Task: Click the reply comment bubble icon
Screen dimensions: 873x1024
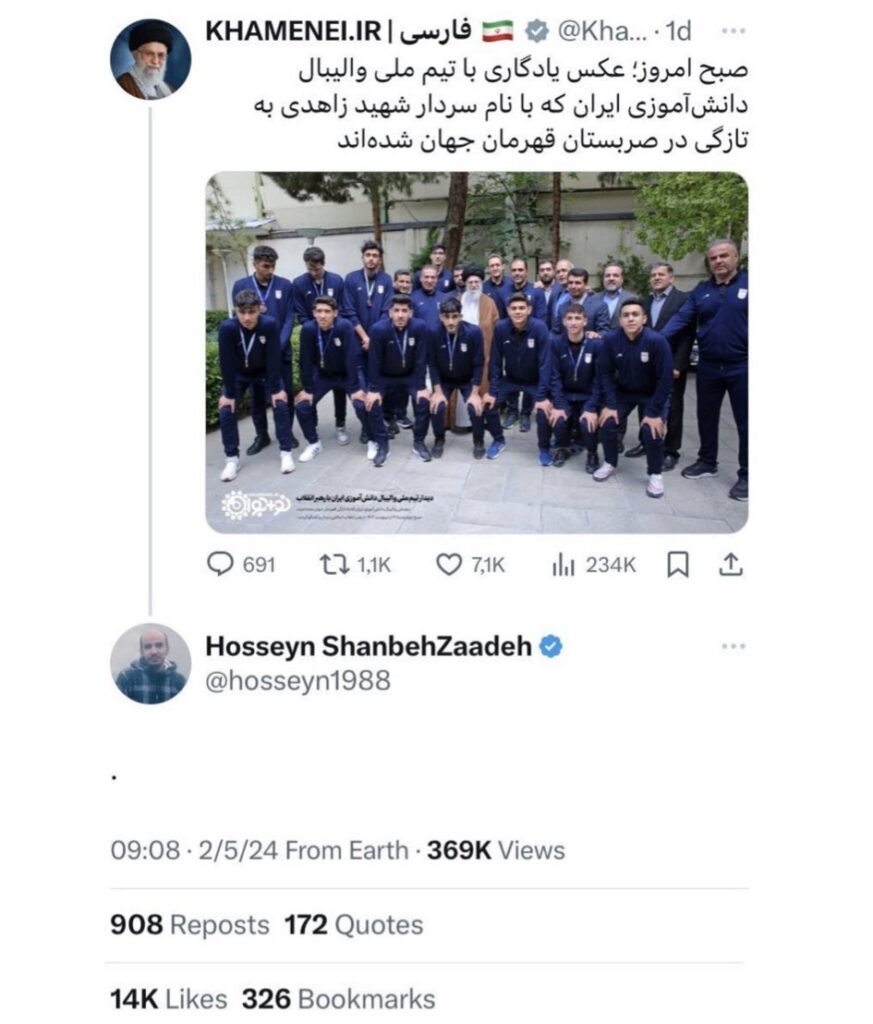Action: [x=220, y=564]
